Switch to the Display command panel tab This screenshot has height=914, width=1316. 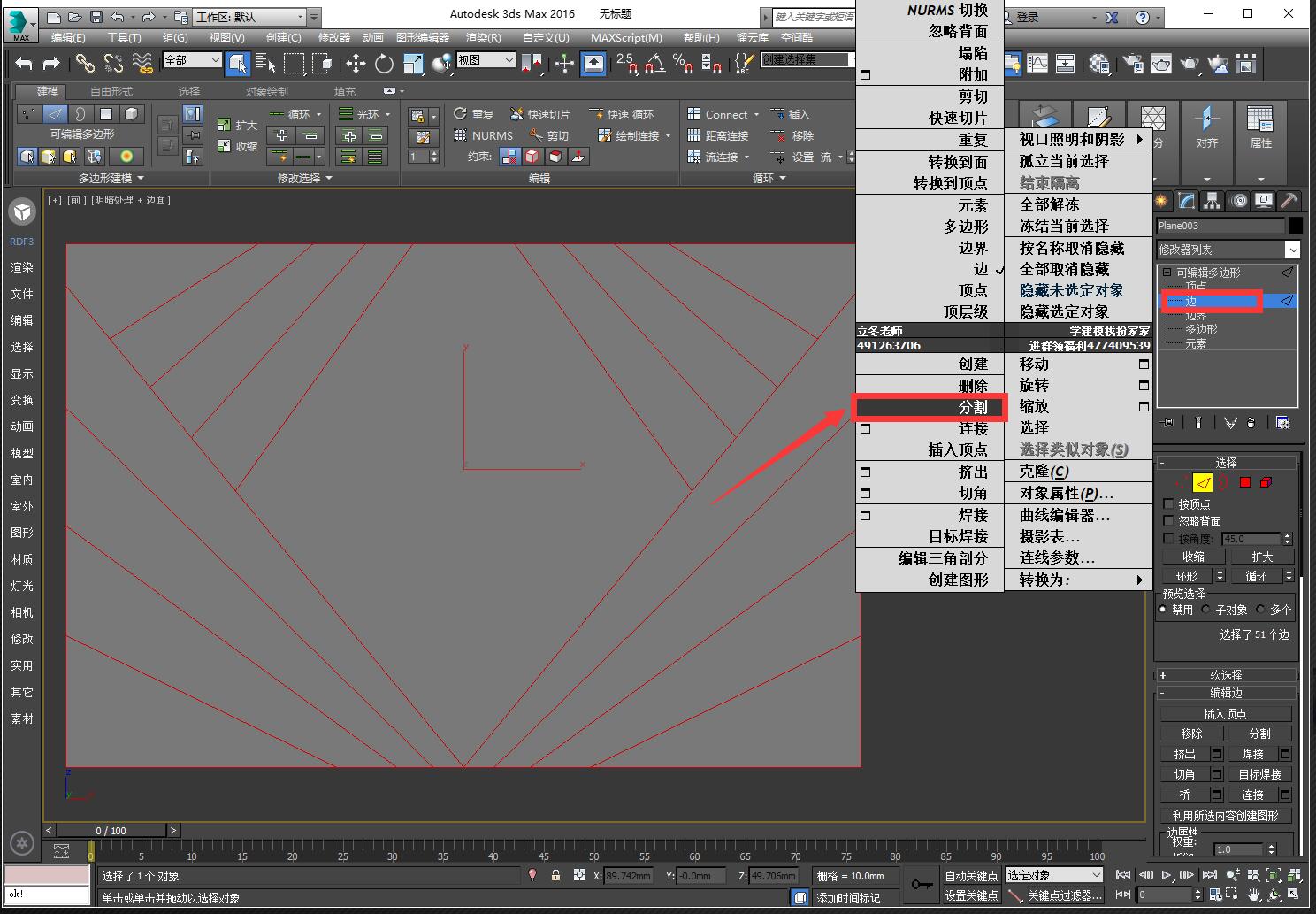pyautogui.click(x=1264, y=201)
